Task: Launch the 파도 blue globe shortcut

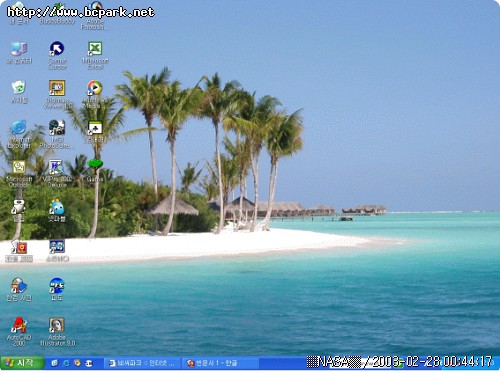Action: pyautogui.click(x=57, y=289)
